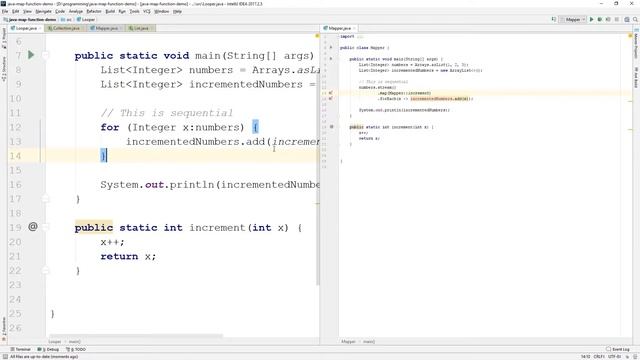Image resolution: width=640 pixels, height=360 pixels.
Task: Click the src breadcrumb in navigation bar
Action: click(67, 19)
